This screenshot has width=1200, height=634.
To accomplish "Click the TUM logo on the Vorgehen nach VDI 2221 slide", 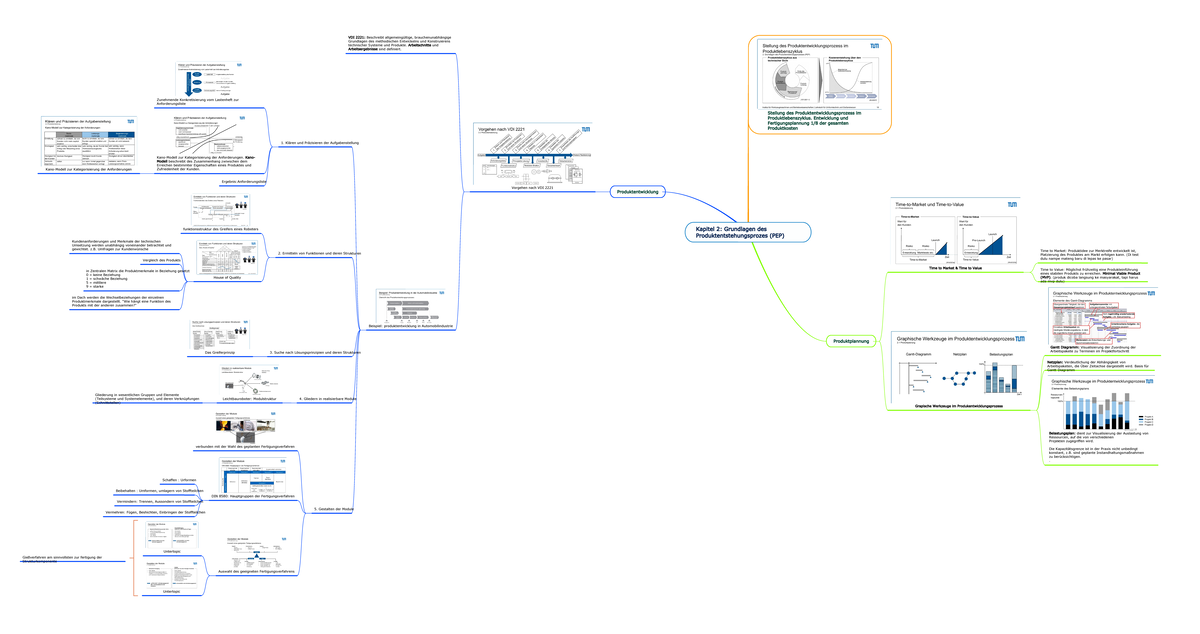I will 586,130.
